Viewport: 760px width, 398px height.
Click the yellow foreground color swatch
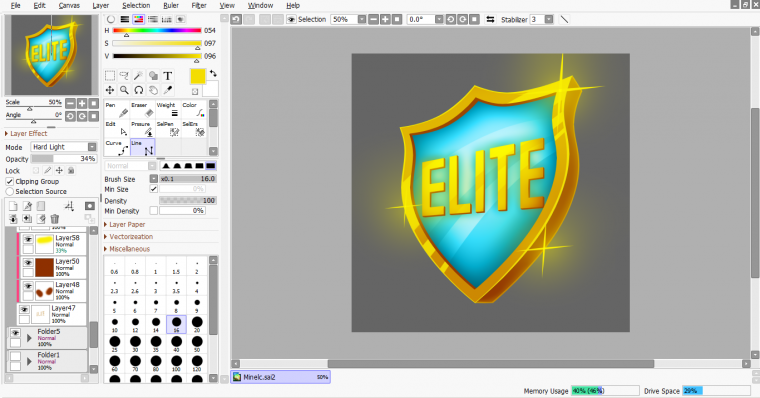(198, 77)
